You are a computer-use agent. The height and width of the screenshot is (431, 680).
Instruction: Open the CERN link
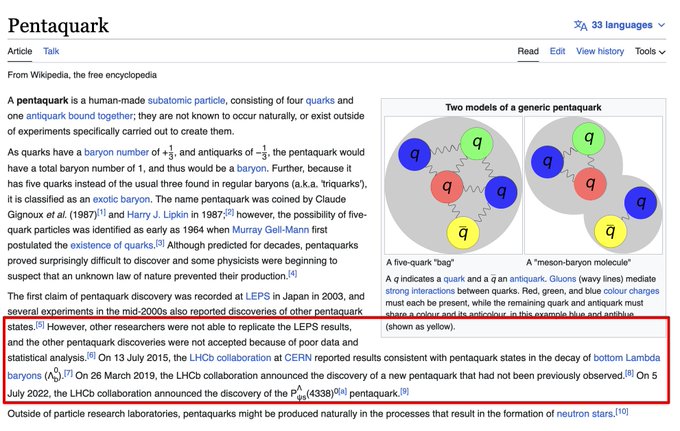tap(298, 358)
